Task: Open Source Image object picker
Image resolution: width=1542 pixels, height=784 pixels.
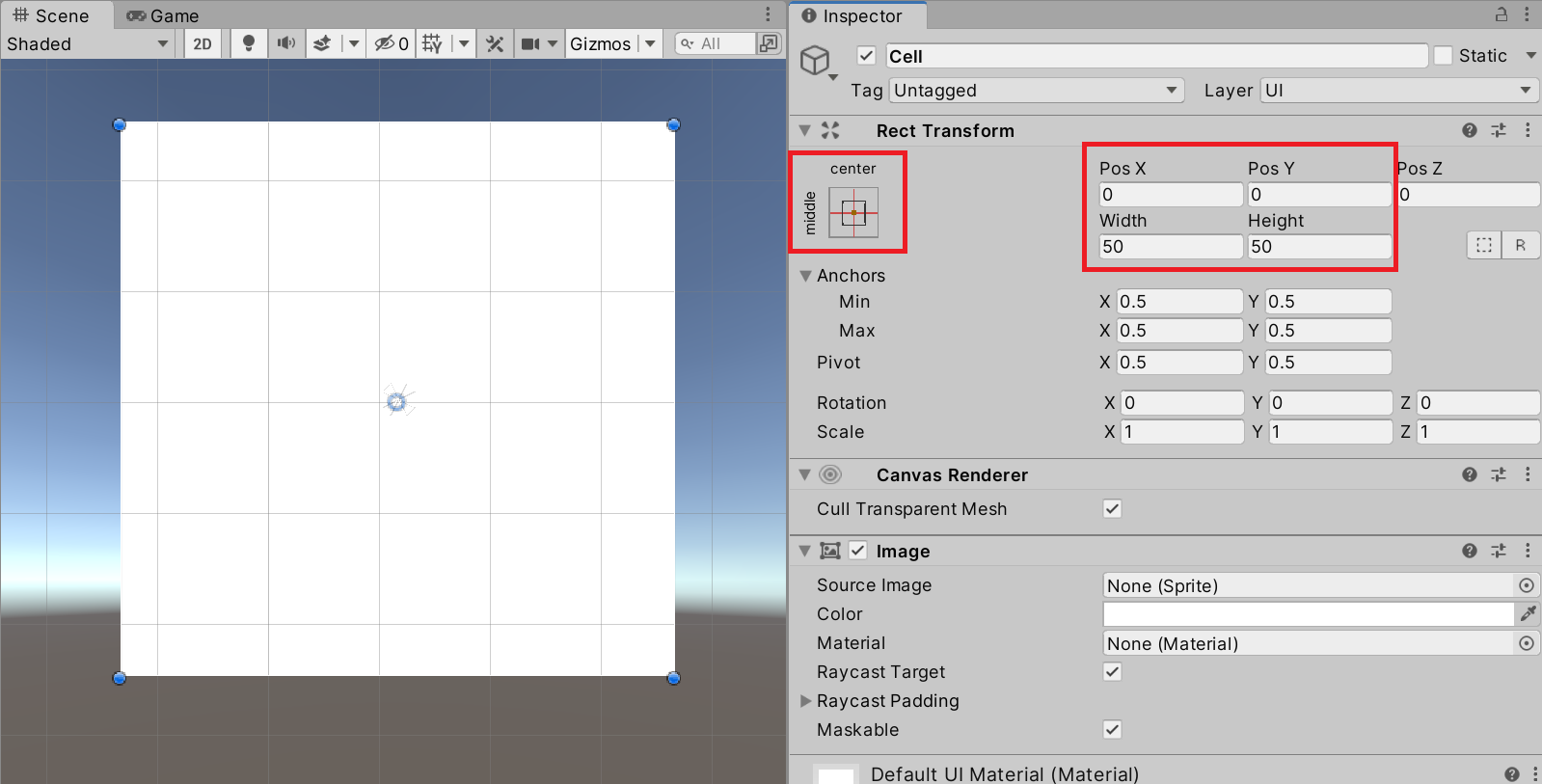Action: (1526, 585)
